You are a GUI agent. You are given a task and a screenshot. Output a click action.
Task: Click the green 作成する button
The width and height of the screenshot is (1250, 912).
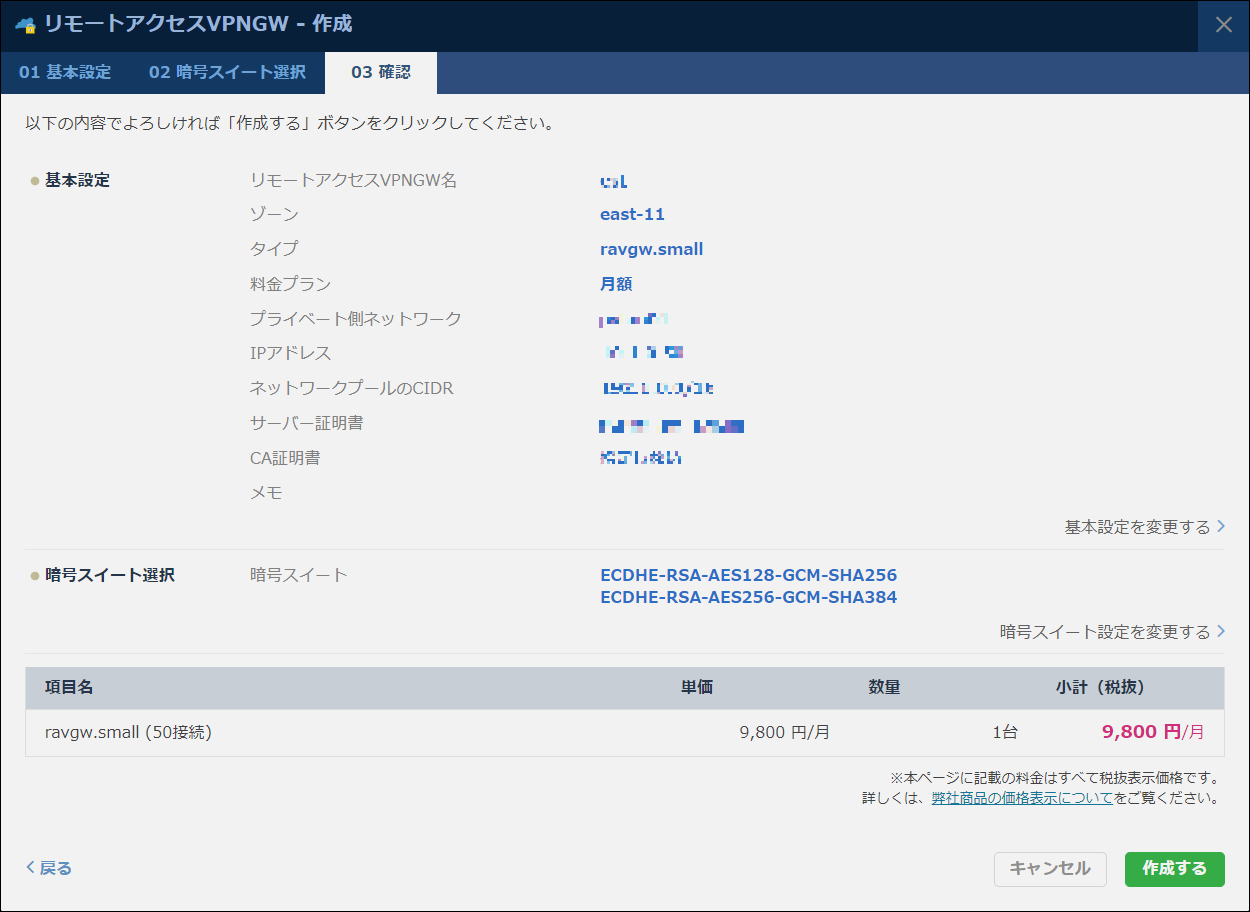(x=1174, y=869)
